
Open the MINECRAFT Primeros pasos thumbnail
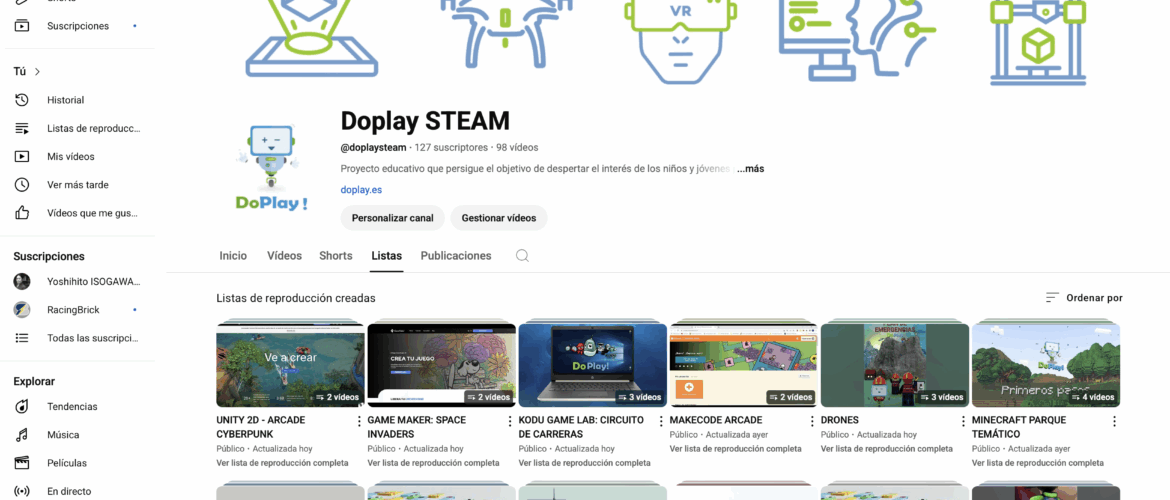pos(1046,365)
